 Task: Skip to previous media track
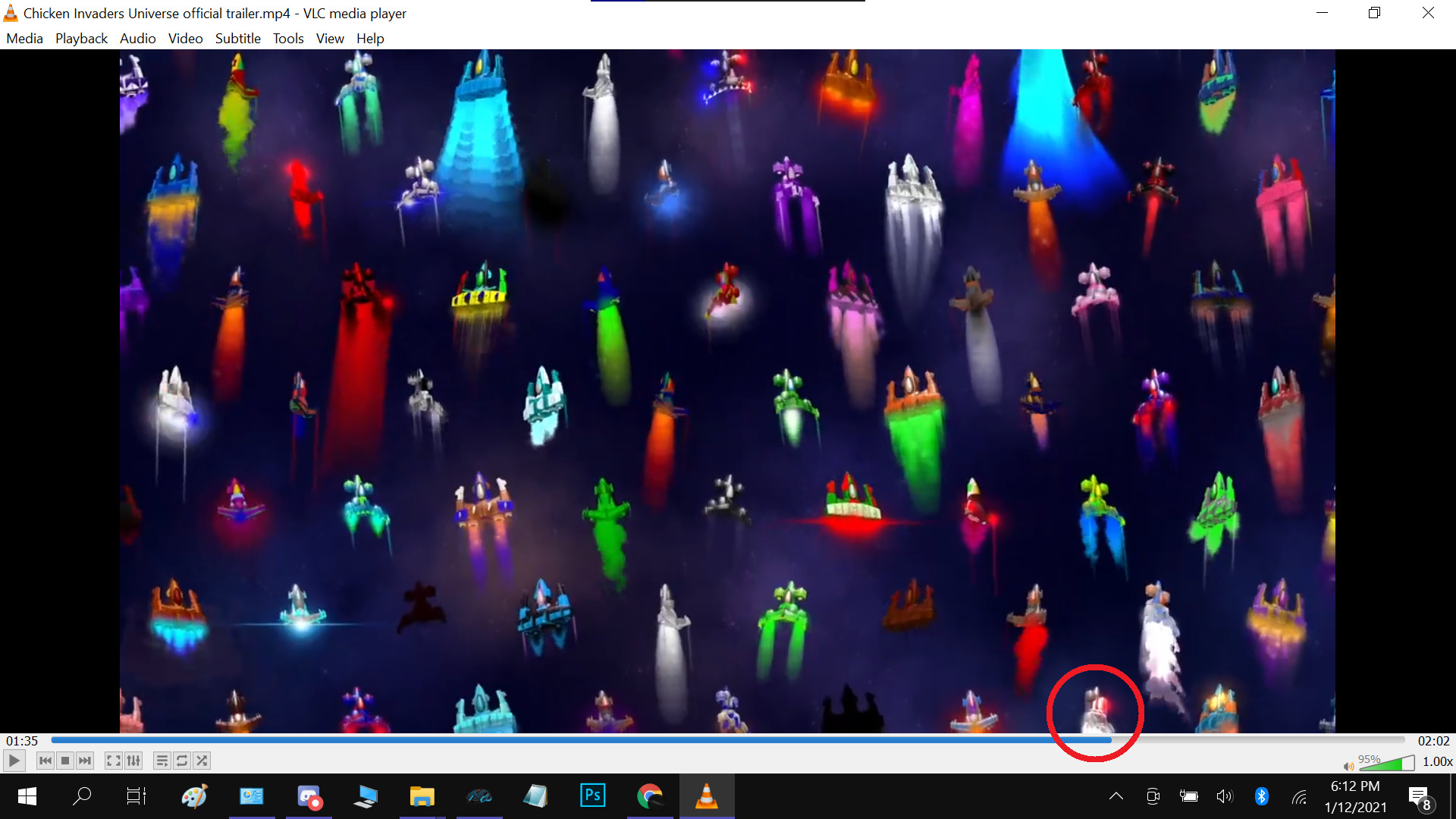(45, 761)
